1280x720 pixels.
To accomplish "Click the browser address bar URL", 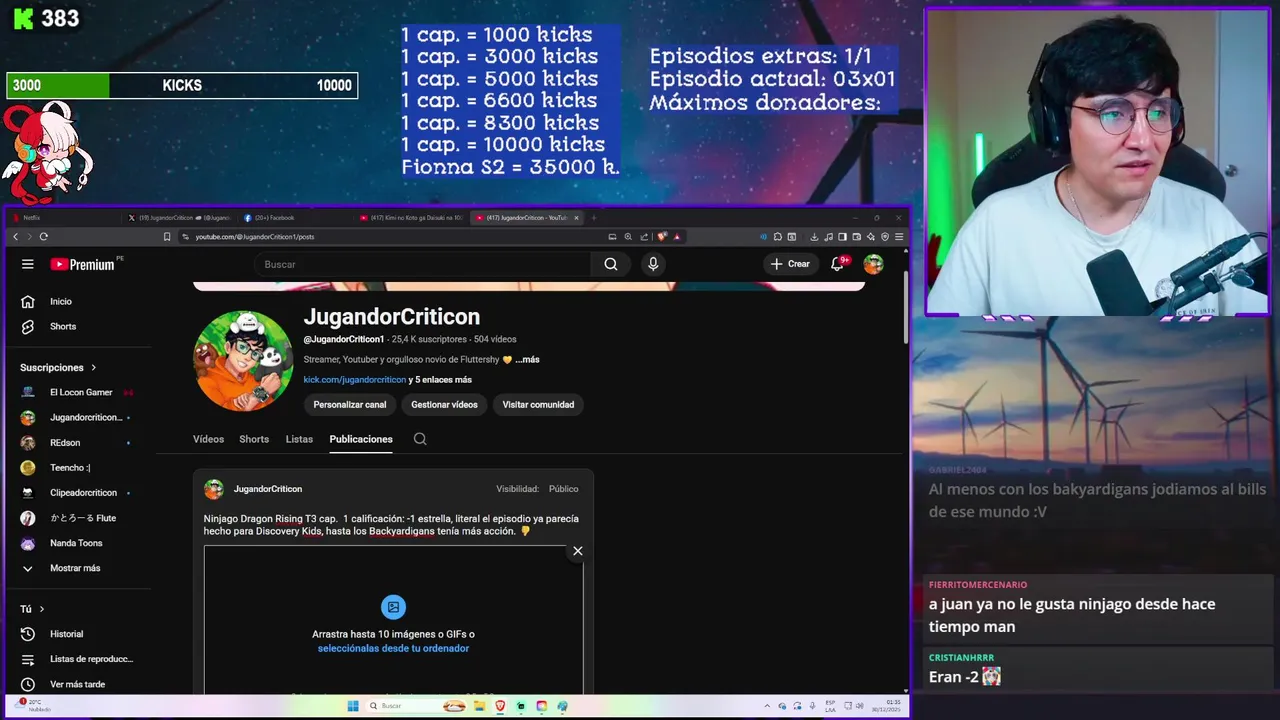I will click(255, 237).
